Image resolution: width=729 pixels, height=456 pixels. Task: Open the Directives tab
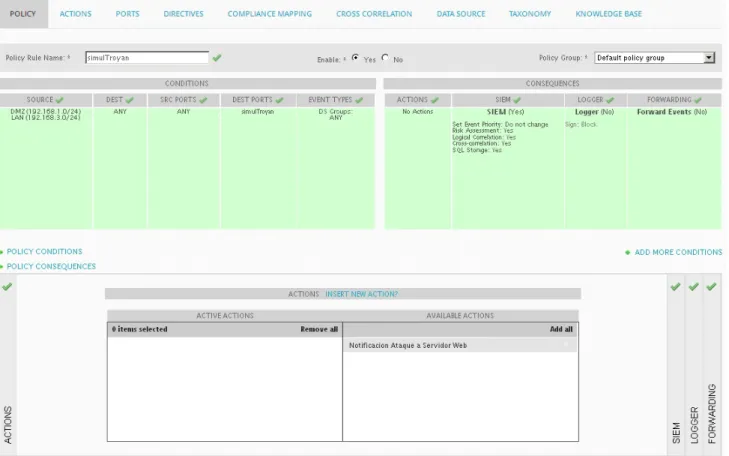click(183, 14)
